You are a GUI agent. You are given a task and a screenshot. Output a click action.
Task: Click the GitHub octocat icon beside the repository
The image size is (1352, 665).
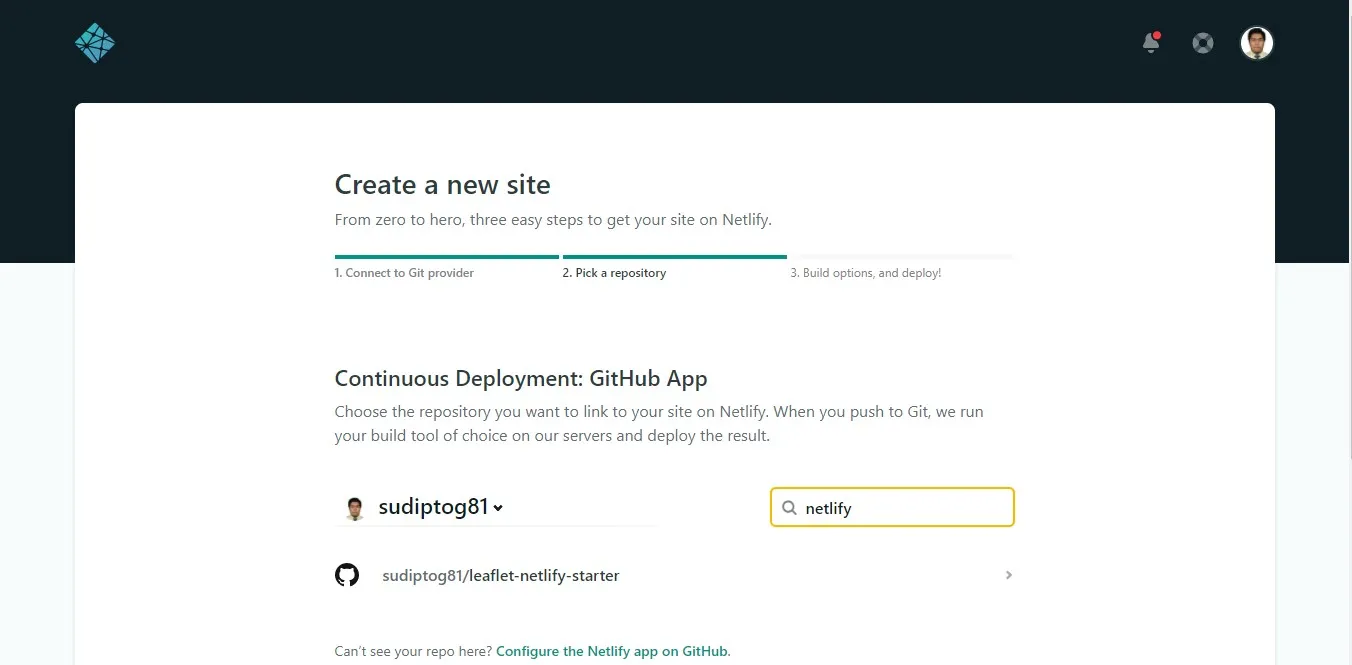(x=347, y=574)
